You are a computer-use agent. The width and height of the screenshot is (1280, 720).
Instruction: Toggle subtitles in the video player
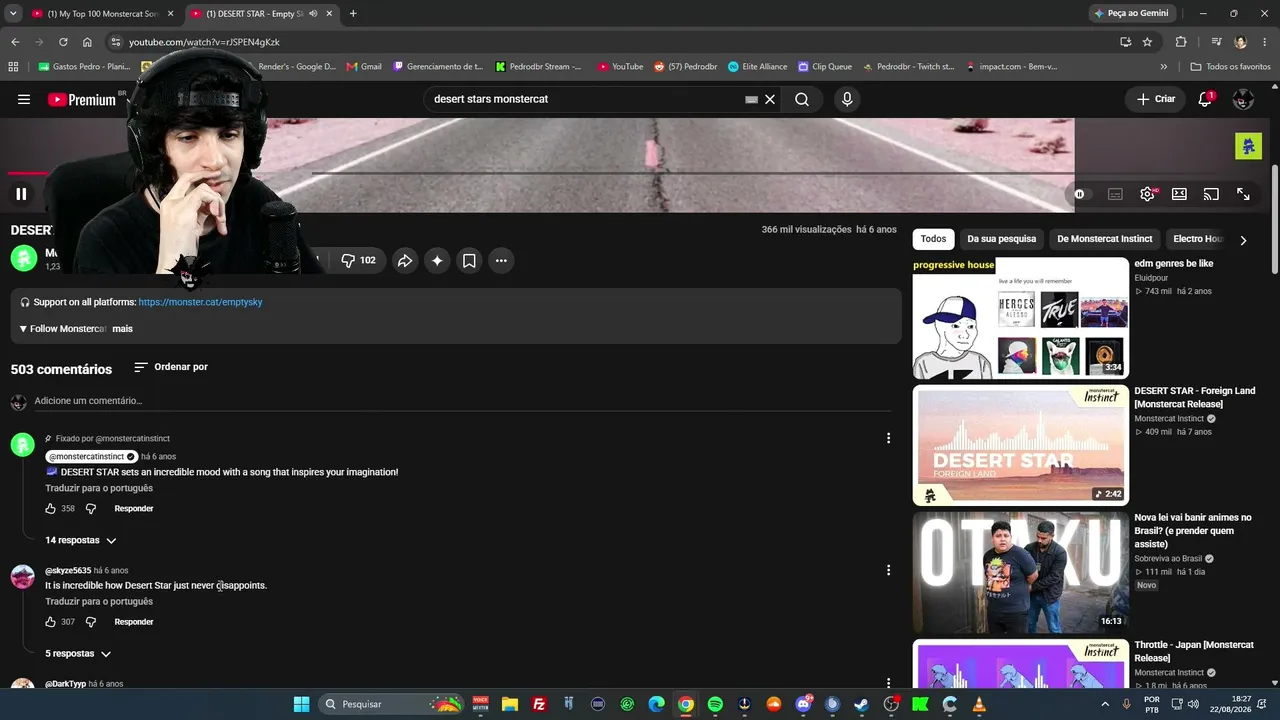[1115, 194]
